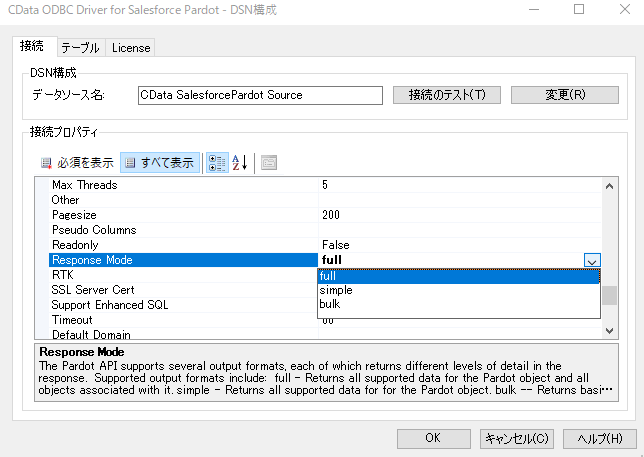Screen dimensions: 644x457
Task: Click the Pagesize value 200
Action: pos(460,215)
